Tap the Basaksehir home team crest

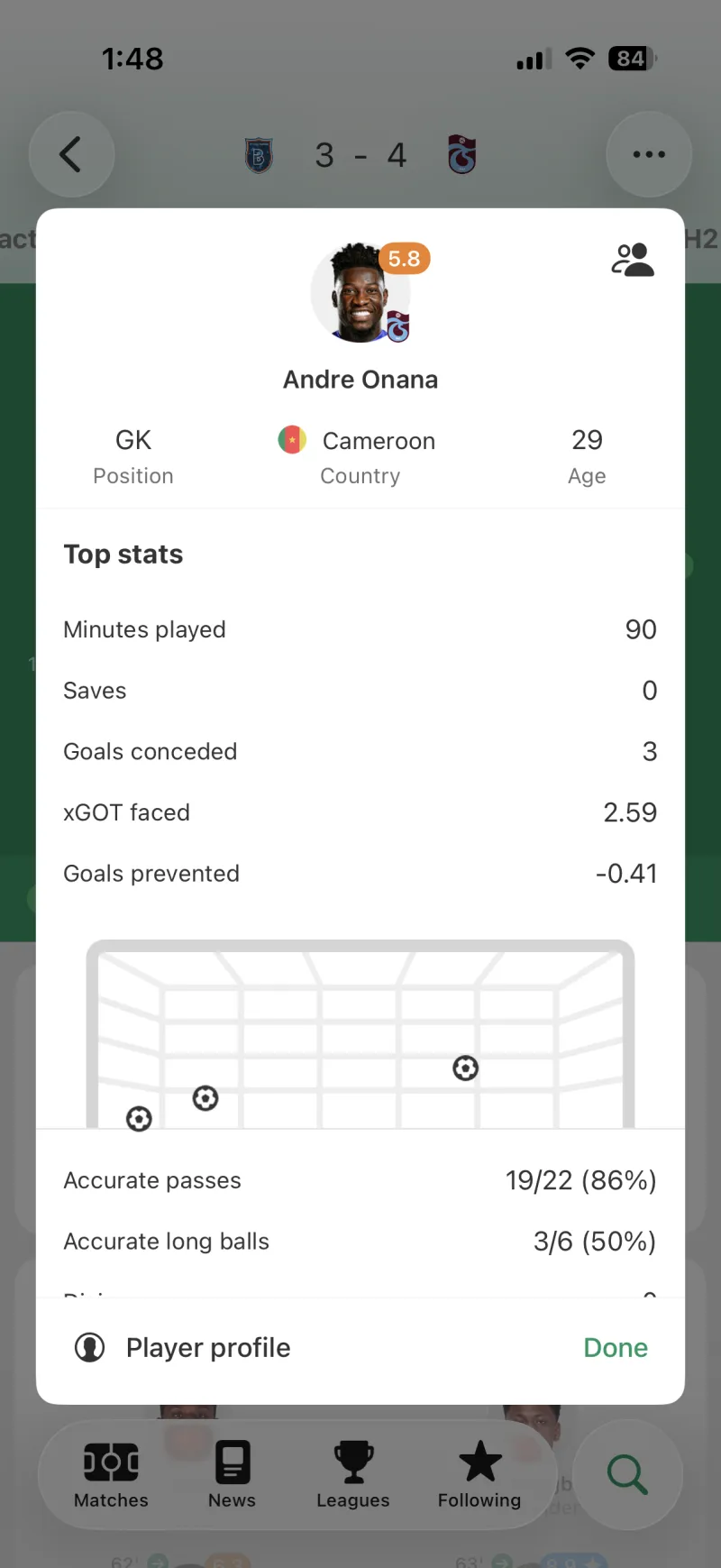coord(259,155)
